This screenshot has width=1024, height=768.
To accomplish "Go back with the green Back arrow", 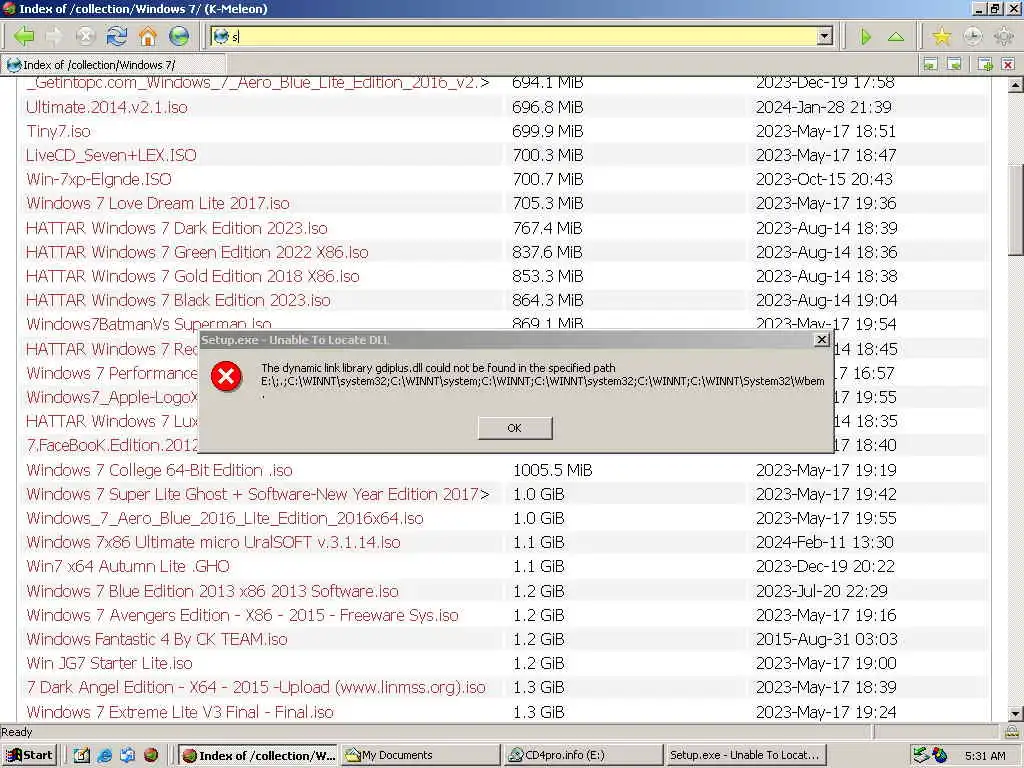I will pos(24,36).
